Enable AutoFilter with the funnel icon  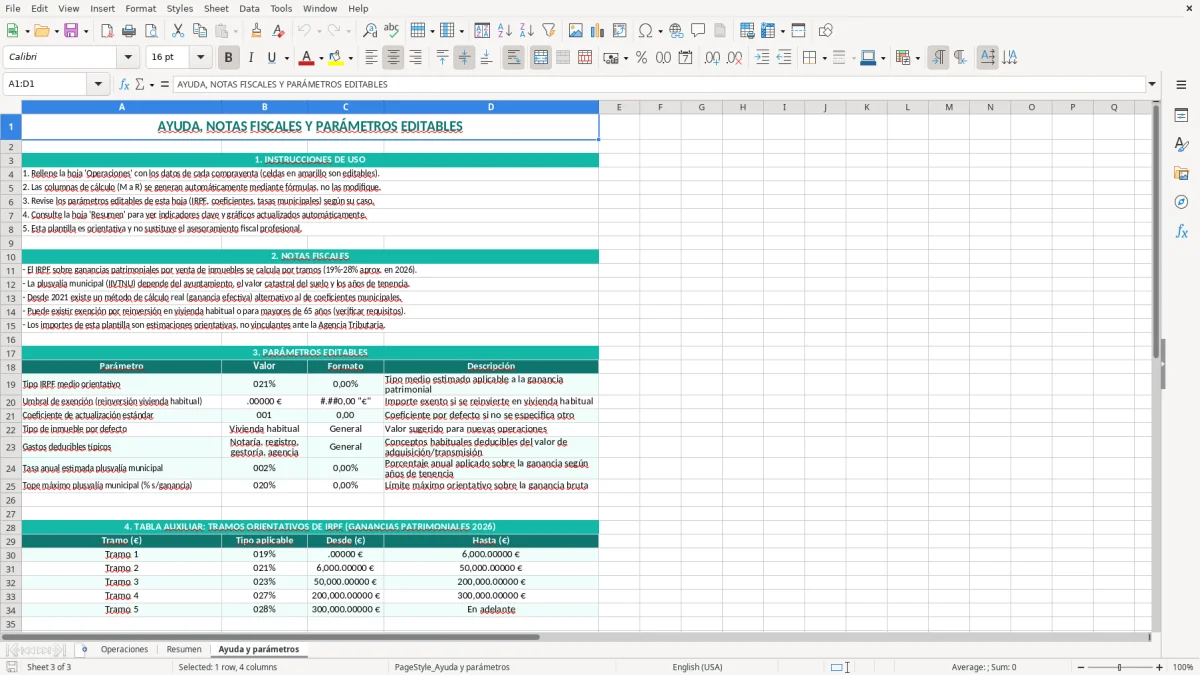coord(548,31)
